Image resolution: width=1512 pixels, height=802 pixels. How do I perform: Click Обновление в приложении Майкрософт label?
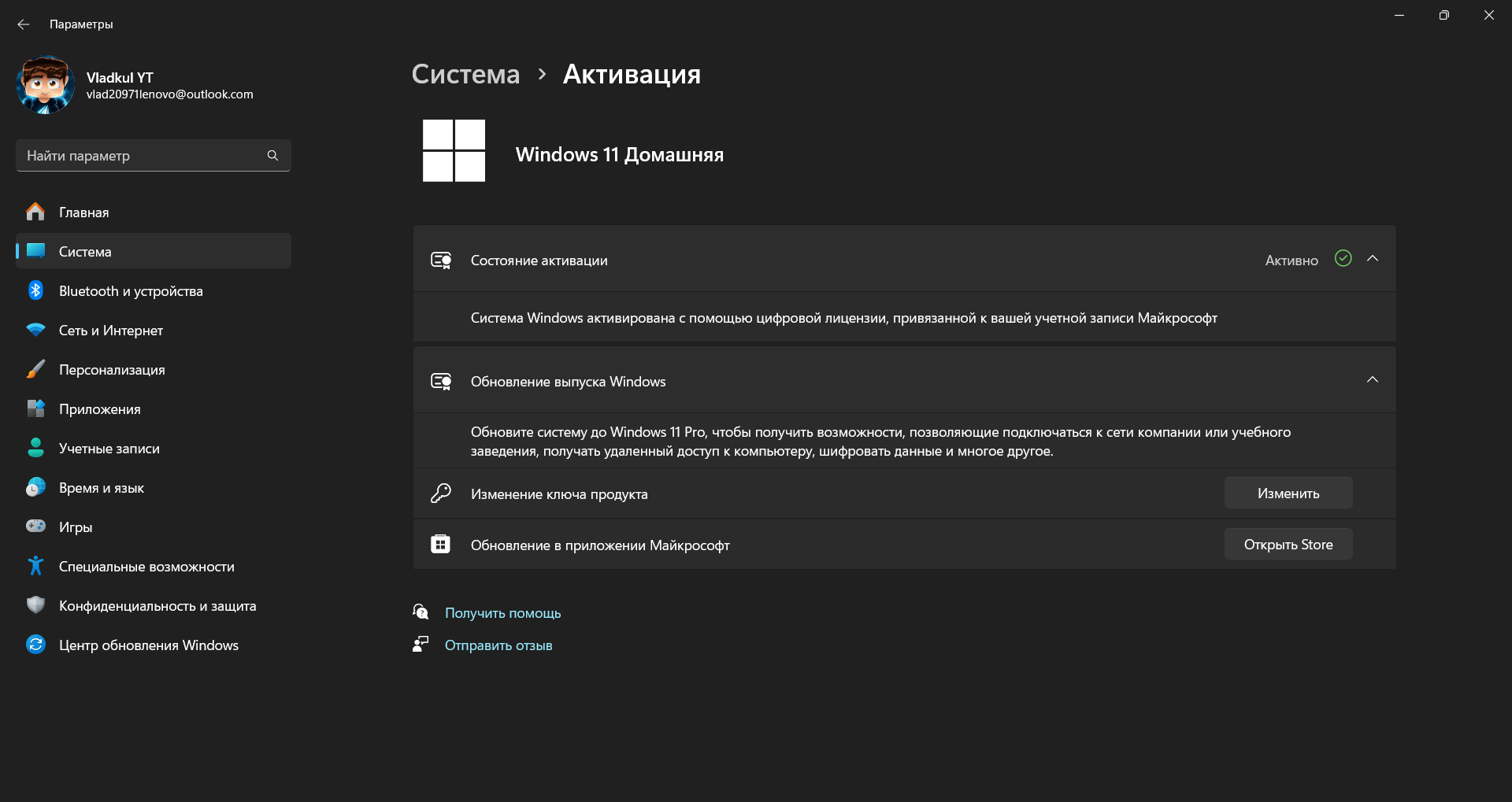pyautogui.click(x=600, y=545)
